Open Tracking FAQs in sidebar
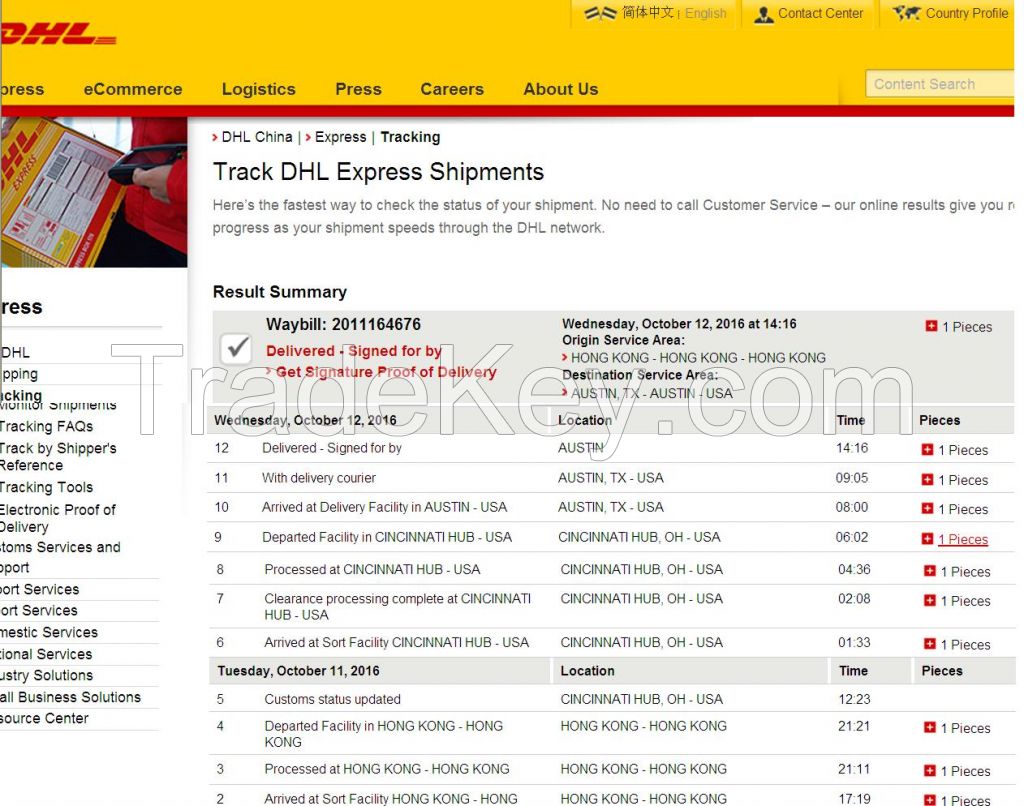The height and width of the screenshot is (806, 1024). tap(46, 427)
